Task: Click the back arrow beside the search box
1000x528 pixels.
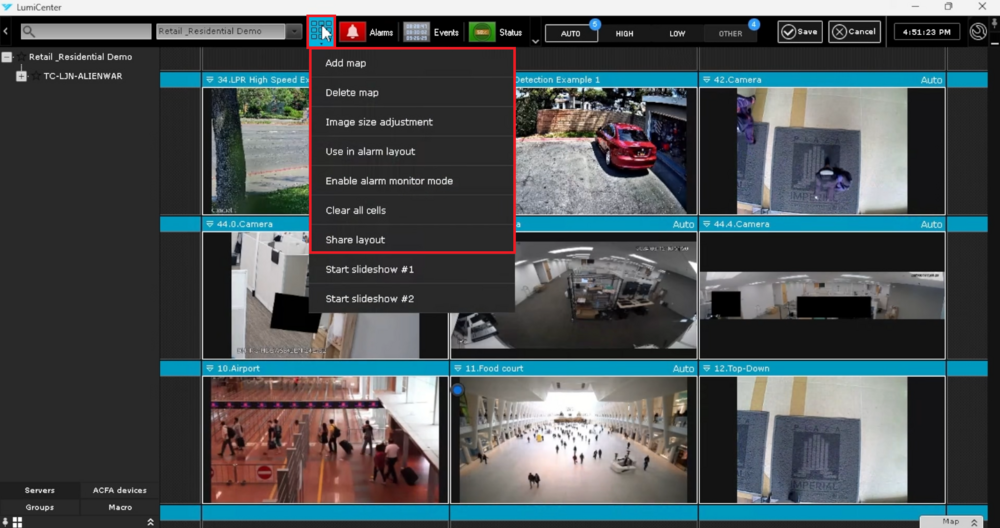Action: click(x=6, y=32)
